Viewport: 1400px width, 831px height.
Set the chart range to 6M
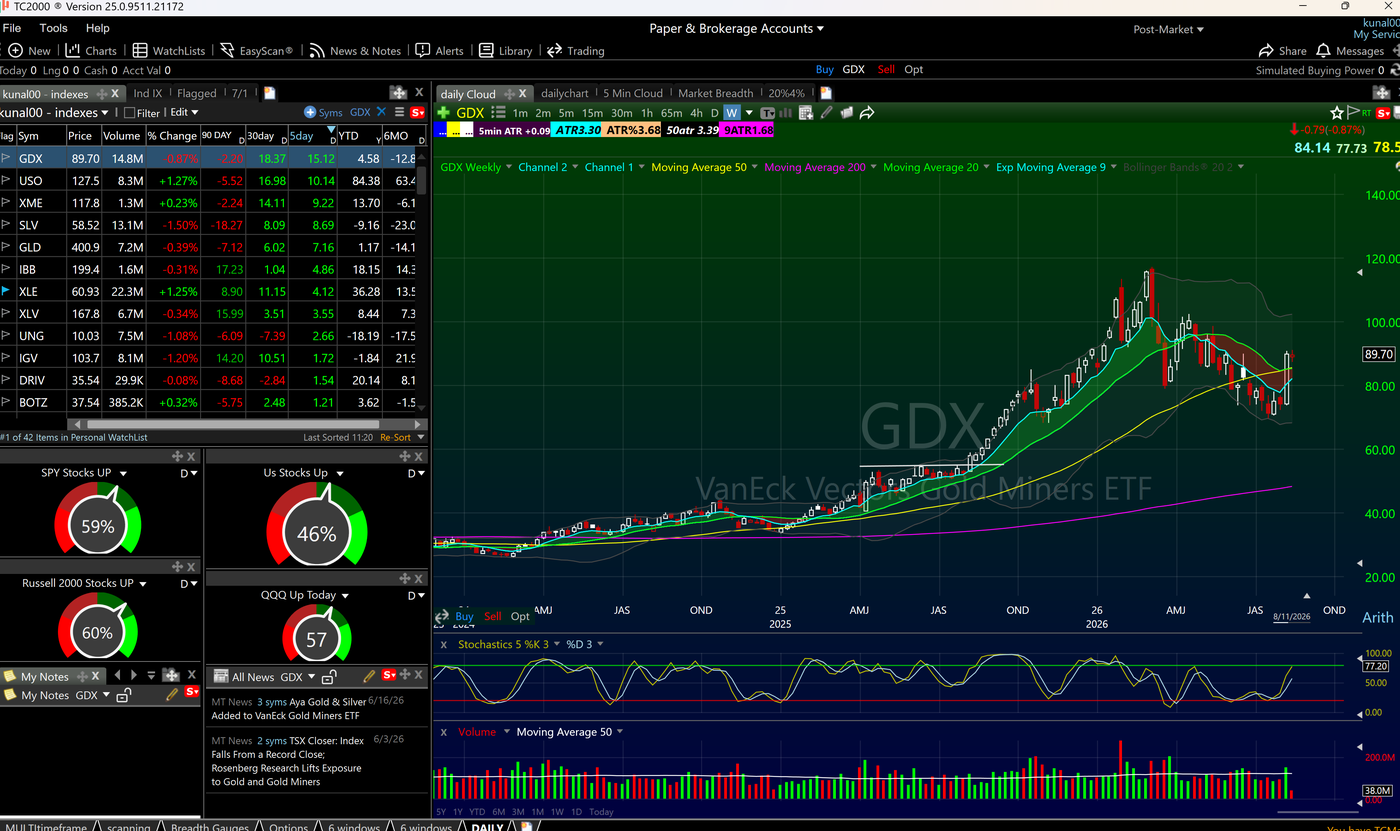click(498, 812)
